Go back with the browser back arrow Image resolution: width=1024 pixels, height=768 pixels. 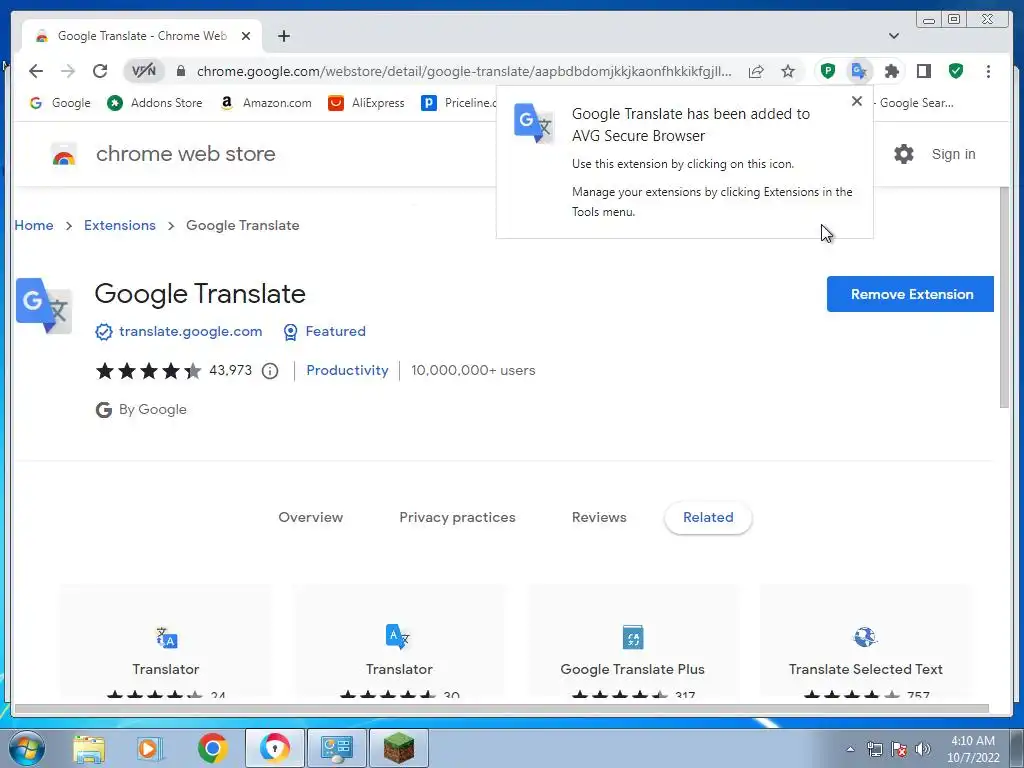[x=36, y=71]
